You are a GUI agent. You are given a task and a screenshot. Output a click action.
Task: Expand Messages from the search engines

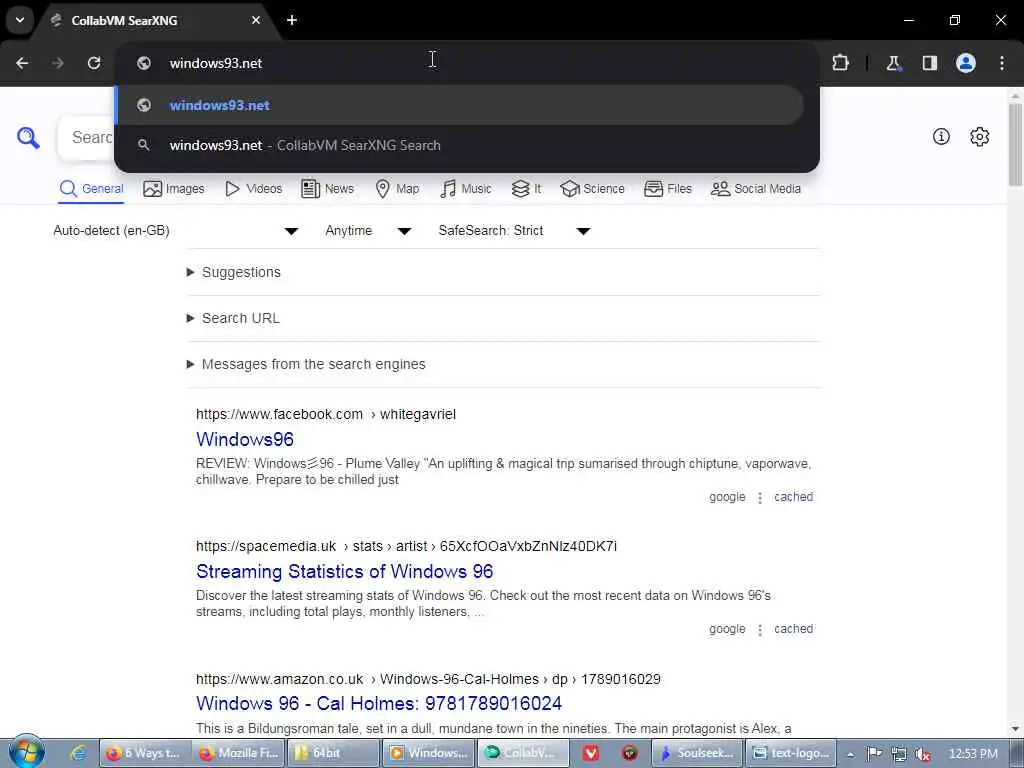coord(306,364)
